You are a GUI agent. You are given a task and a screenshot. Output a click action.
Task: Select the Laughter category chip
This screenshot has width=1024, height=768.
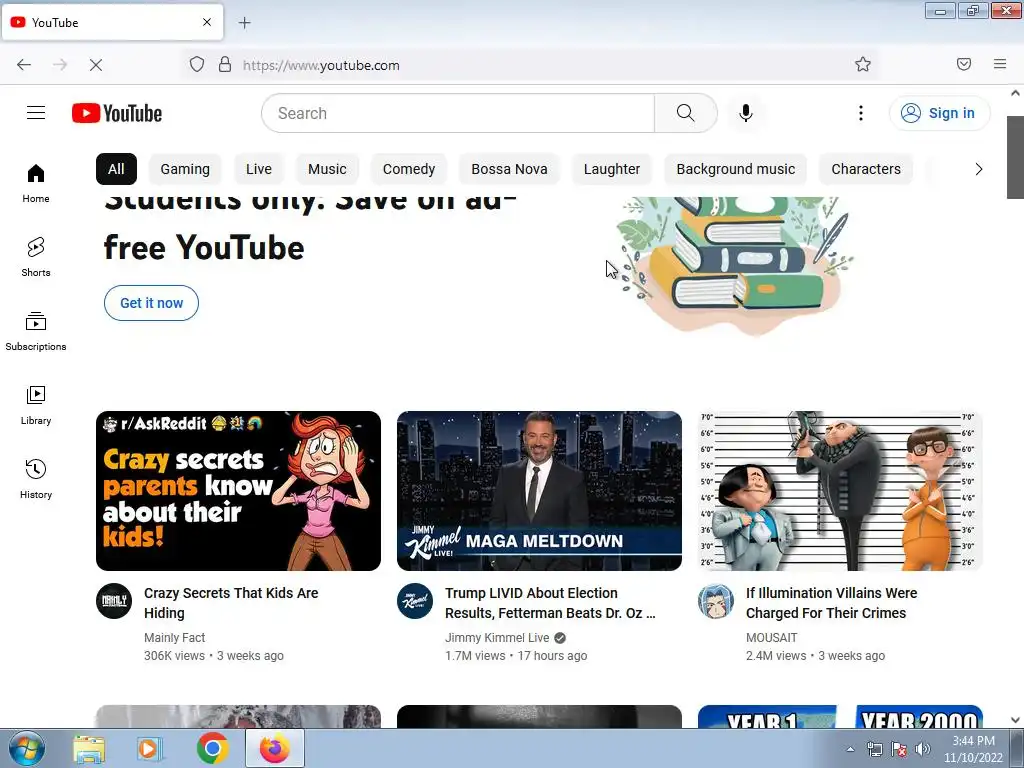612,169
